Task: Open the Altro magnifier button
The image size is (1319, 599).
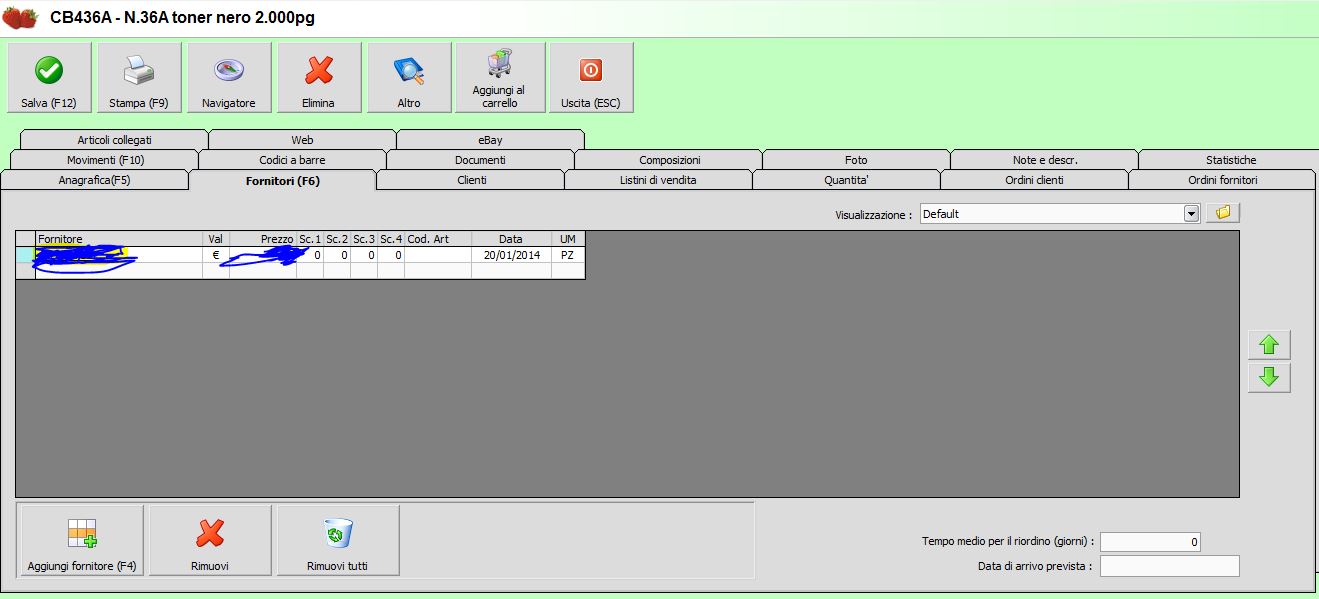Action: [409, 77]
